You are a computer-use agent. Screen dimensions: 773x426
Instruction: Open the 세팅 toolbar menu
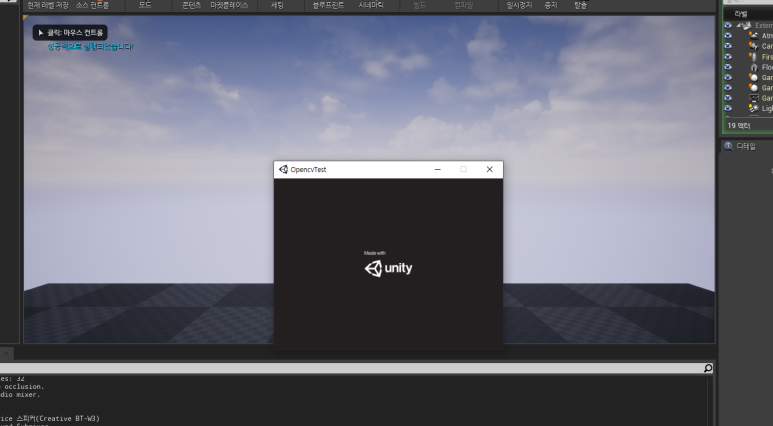pos(277,5)
